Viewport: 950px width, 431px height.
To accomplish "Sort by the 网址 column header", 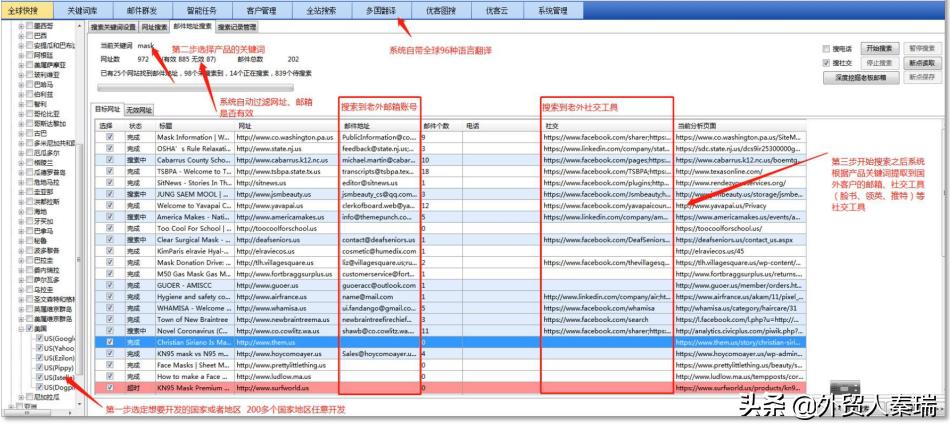I will click(x=286, y=126).
